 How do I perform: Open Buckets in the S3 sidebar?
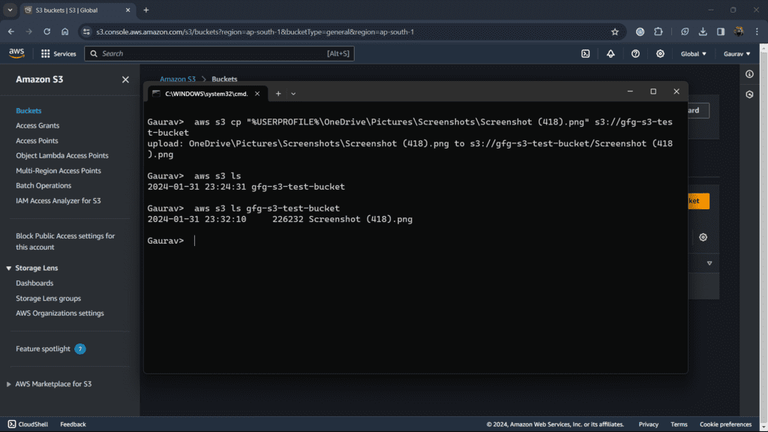point(28,111)
